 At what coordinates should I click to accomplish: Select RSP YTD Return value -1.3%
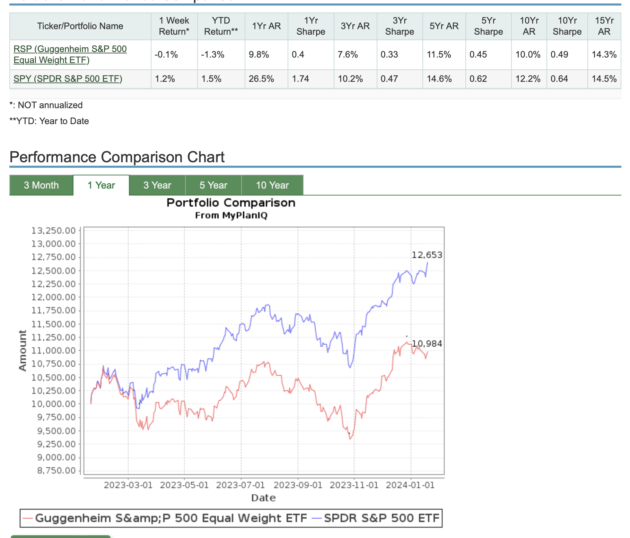(213, 55)
